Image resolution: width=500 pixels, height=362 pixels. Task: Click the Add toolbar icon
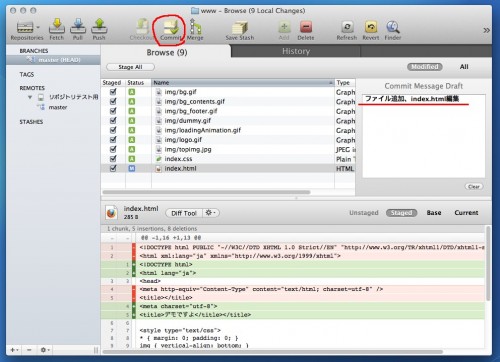pyautogui.click(x=284, y=27)
